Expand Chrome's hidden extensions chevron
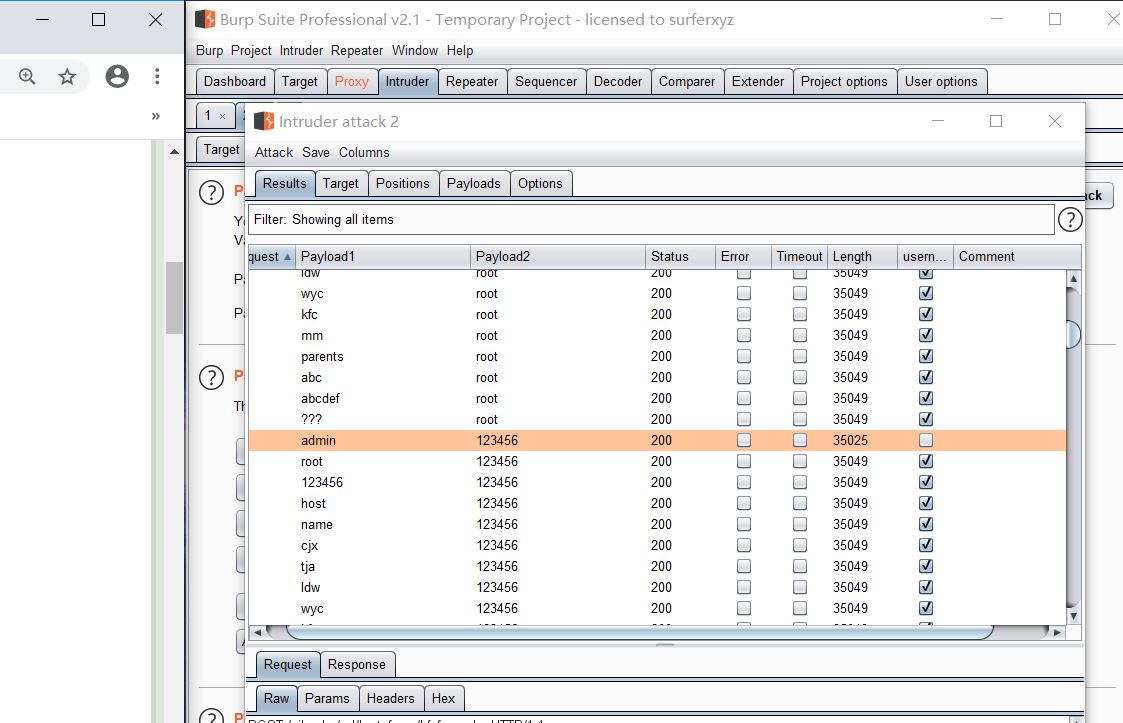 click(x=156, y=116)
